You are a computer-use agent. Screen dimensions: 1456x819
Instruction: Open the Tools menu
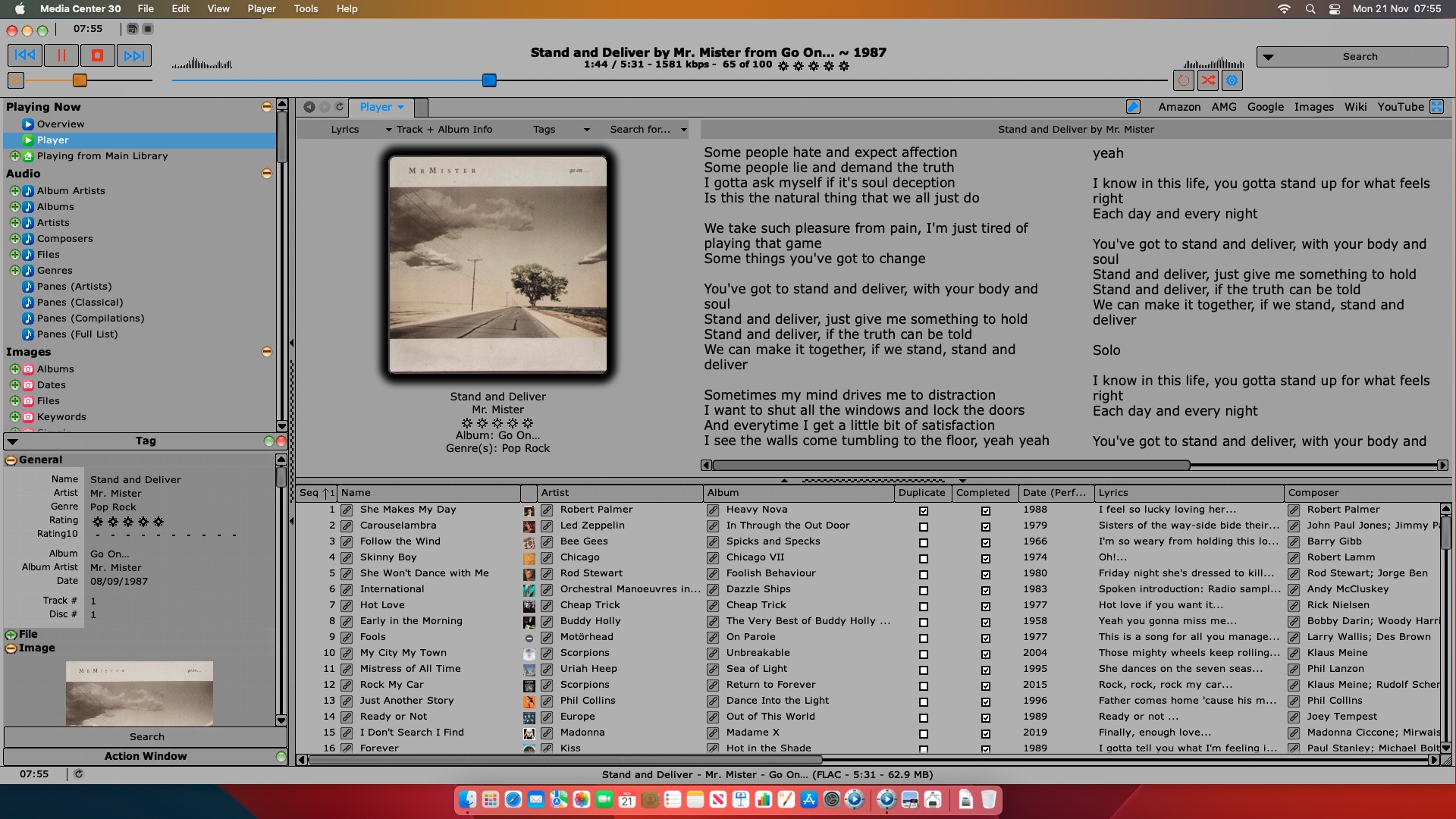[x=306, y=9]
